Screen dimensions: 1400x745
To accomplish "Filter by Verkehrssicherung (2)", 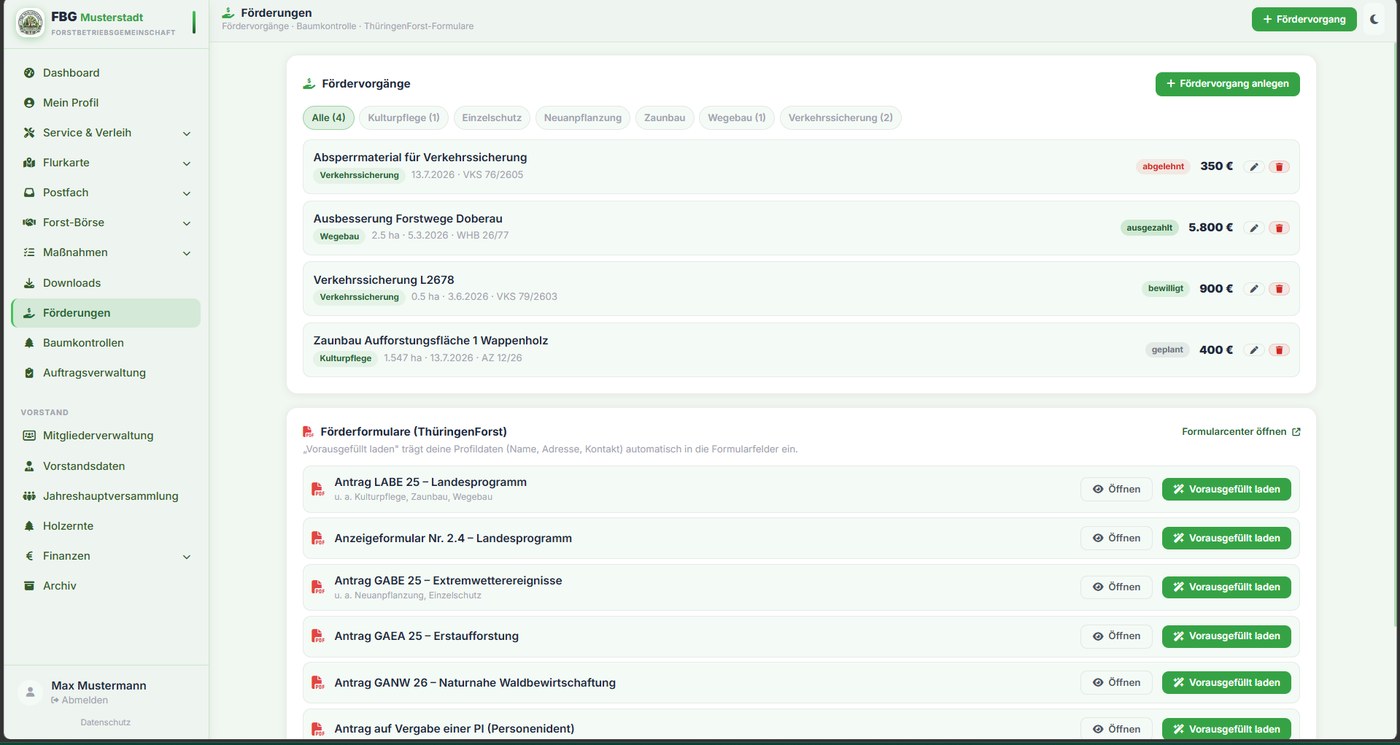I will [x=841, y=118].
